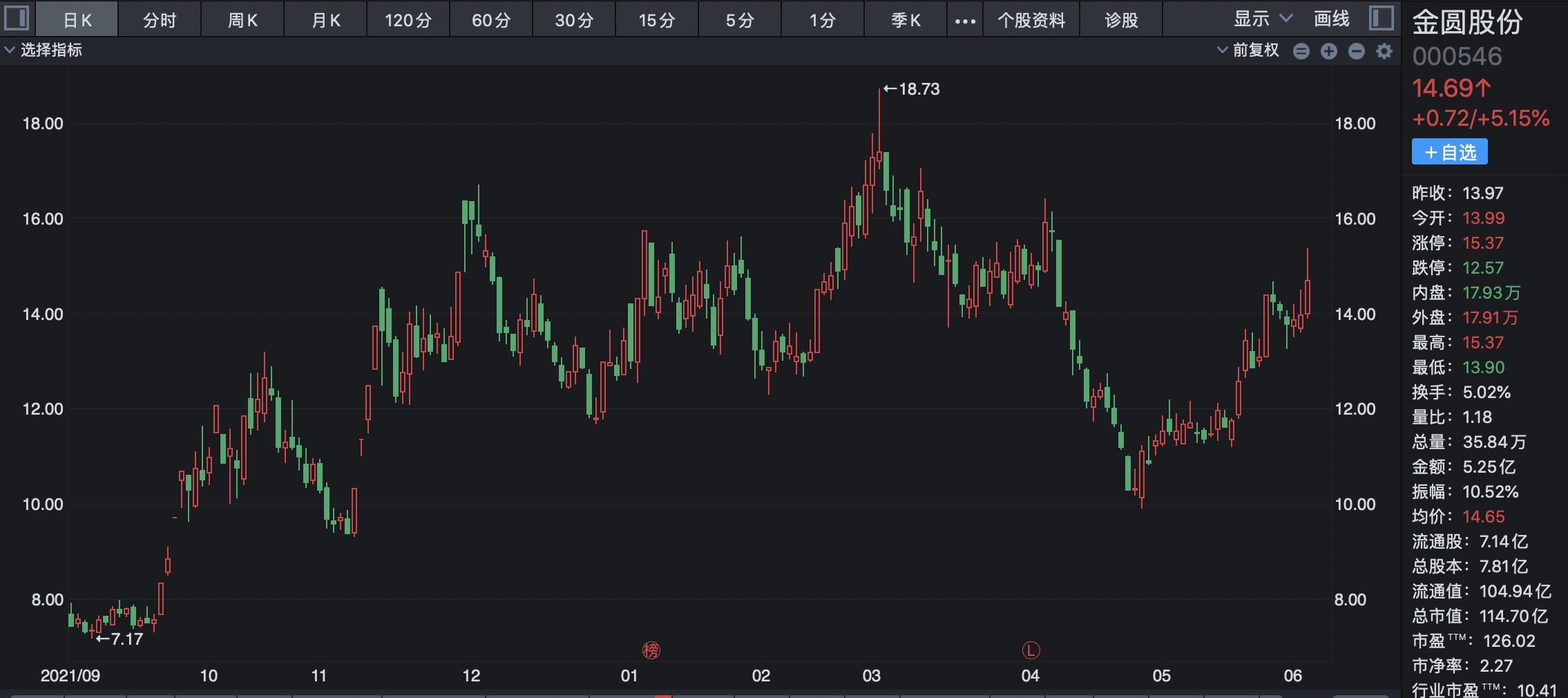Toggle the left sidebar panel icon
Viewport: 1568px width, 698px height.
17,18
